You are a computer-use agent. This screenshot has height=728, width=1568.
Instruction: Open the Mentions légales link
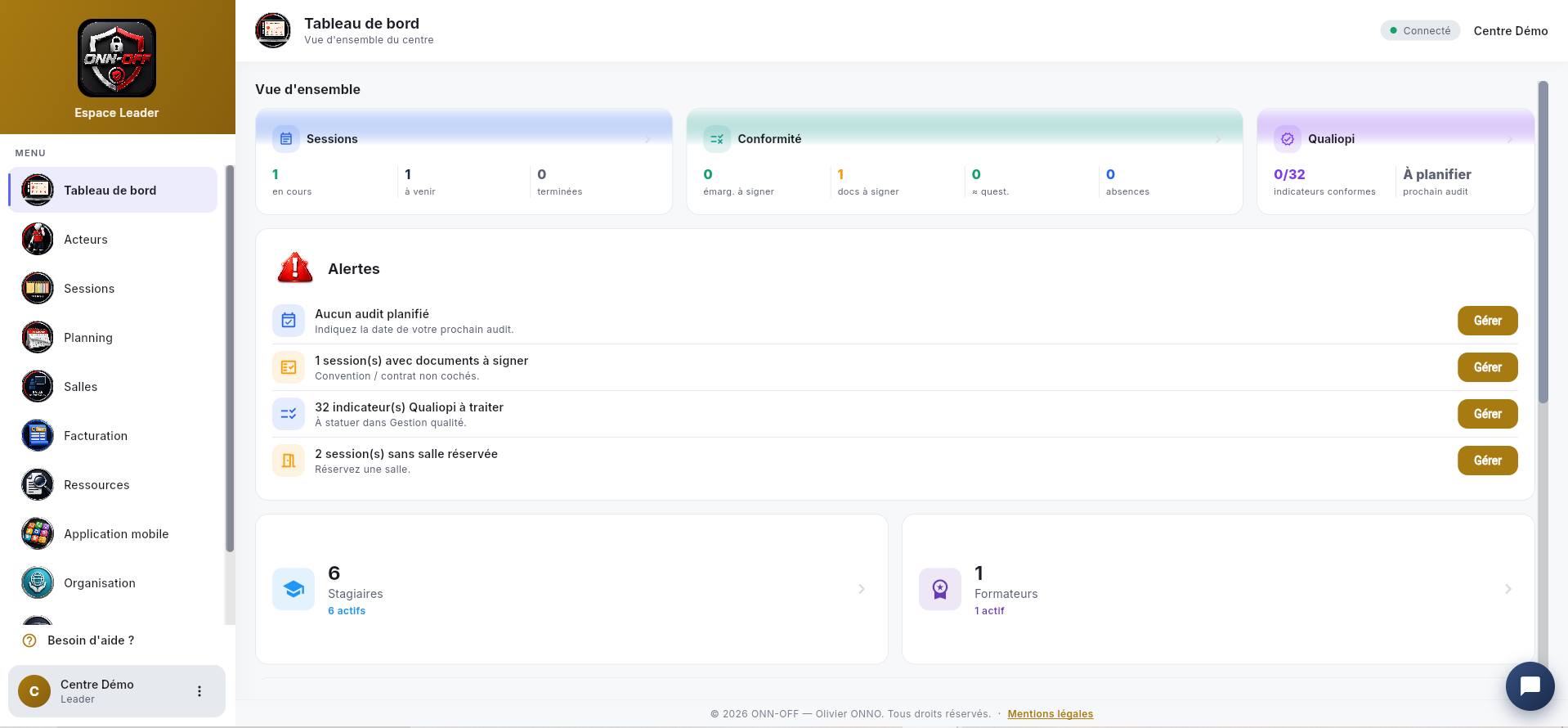coord(1050,714)
